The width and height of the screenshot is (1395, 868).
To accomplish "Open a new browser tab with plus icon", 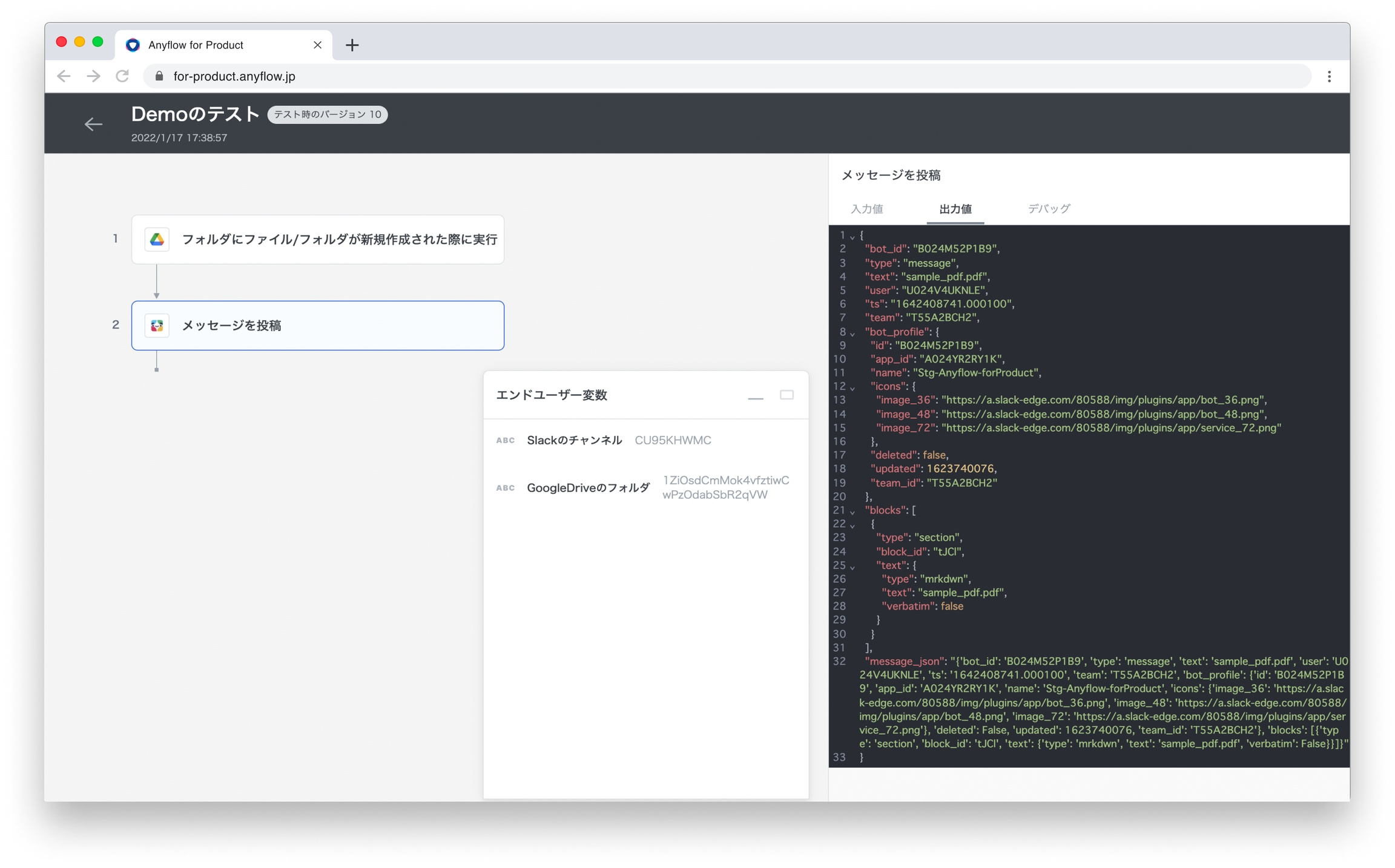I will (352, 45).
